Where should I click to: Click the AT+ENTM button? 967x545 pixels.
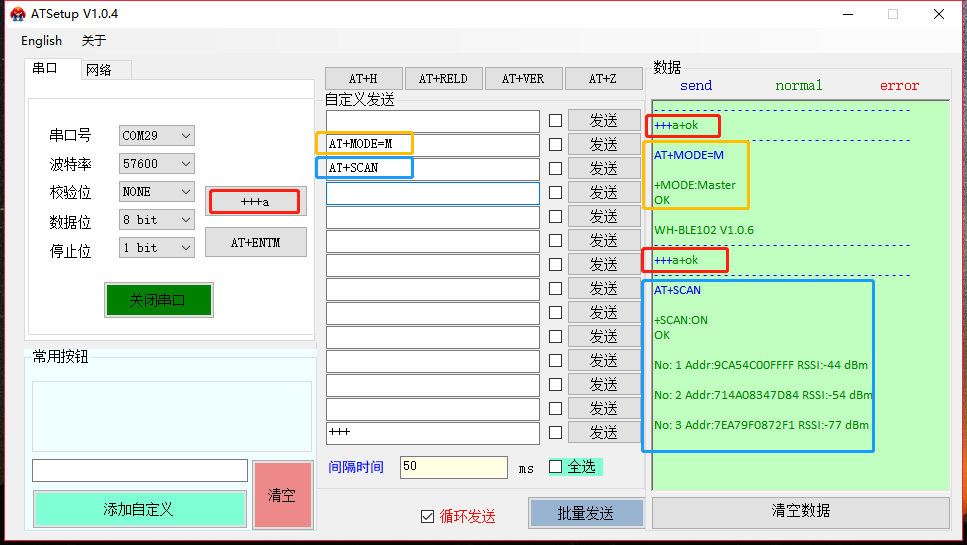[255, 242]
